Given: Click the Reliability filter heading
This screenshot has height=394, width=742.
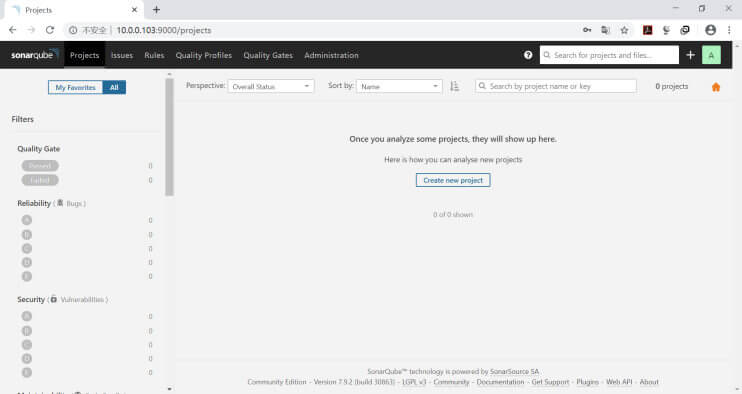Looking at the screenshot, I should (x=34, y=203).
